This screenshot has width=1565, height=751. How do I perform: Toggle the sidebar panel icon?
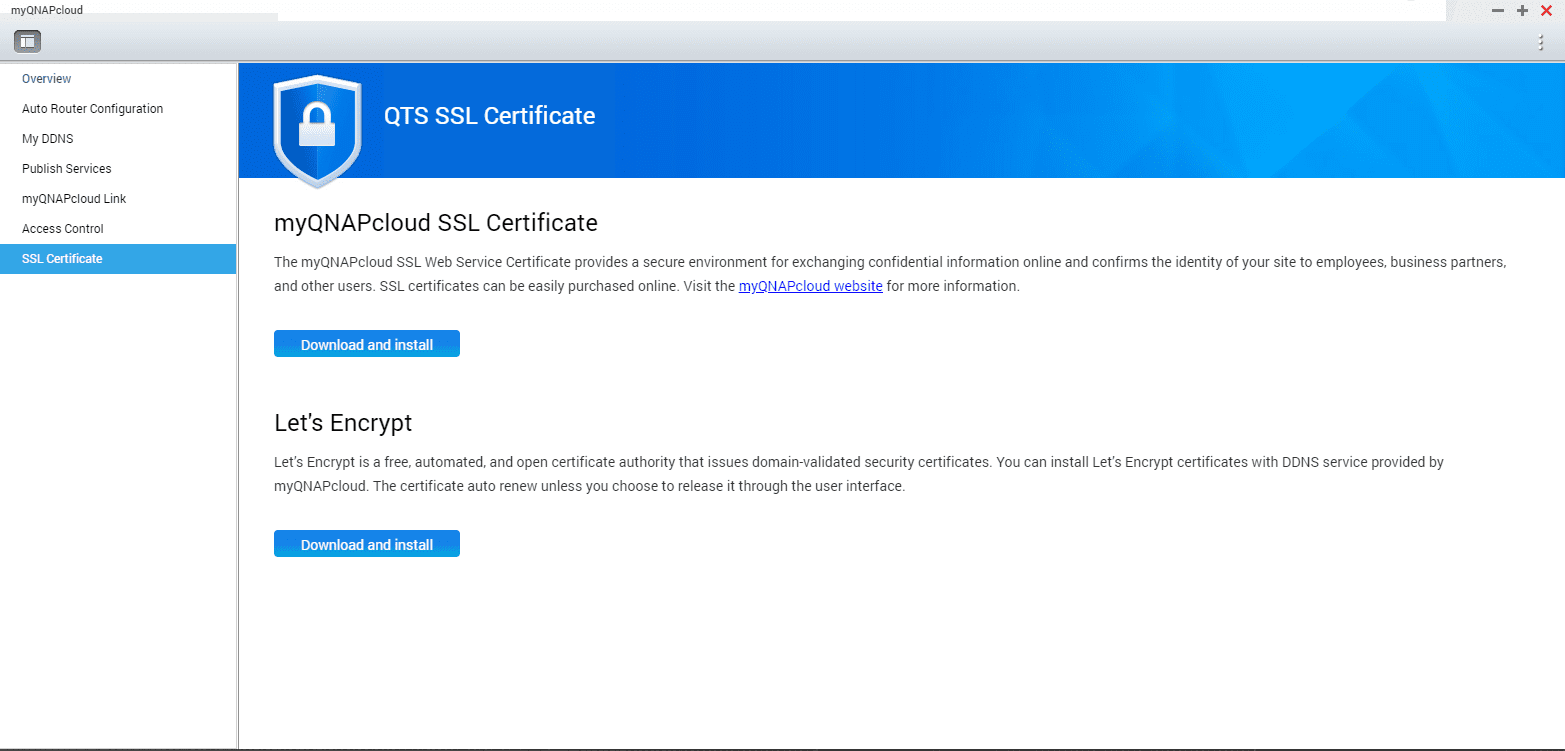click(27, 41)
